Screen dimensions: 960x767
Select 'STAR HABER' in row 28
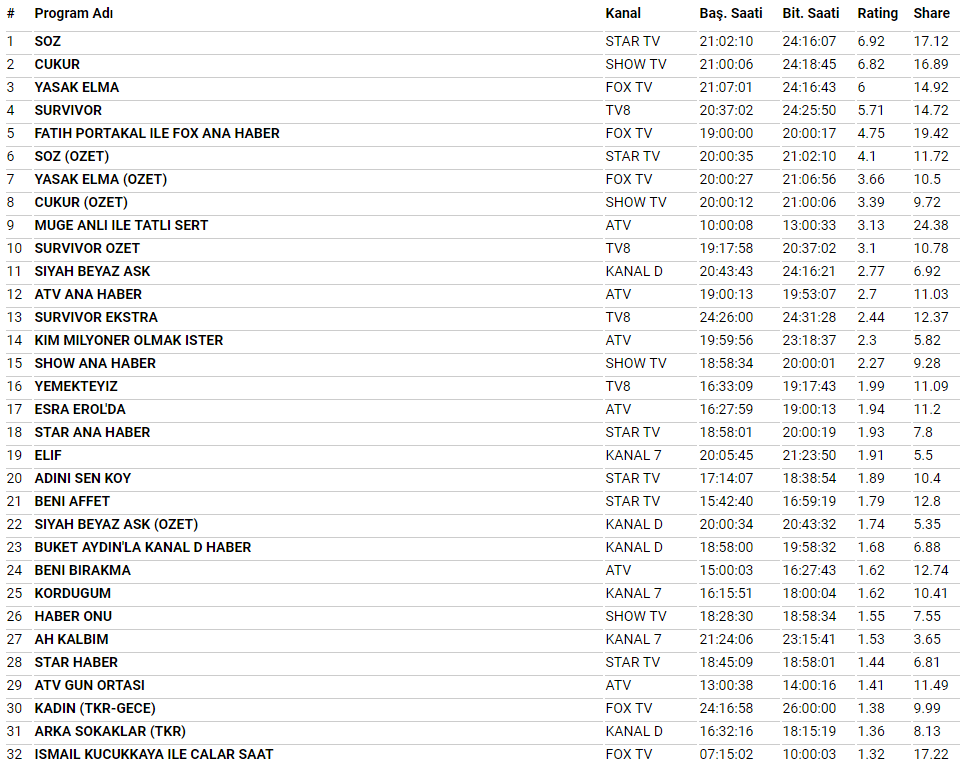pos(76,663)
